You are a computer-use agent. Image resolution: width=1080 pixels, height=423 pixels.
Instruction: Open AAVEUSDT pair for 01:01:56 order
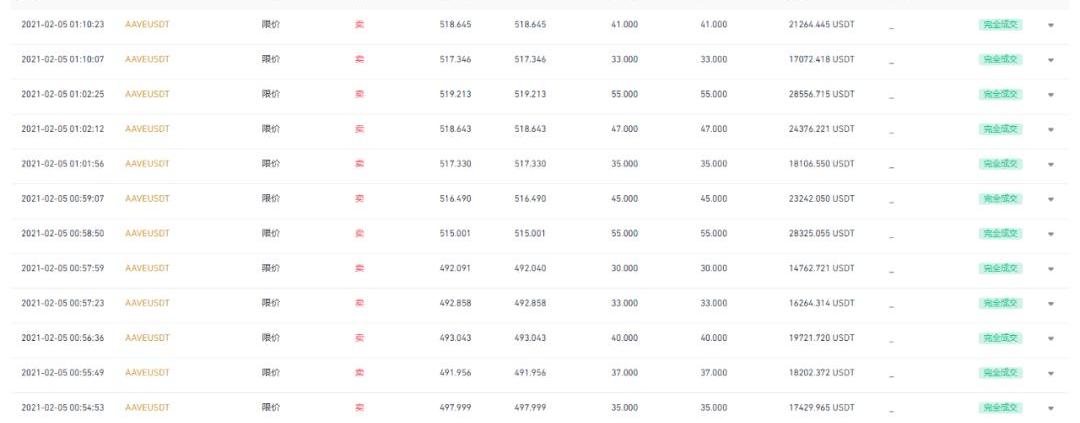[x=147, y=163]
